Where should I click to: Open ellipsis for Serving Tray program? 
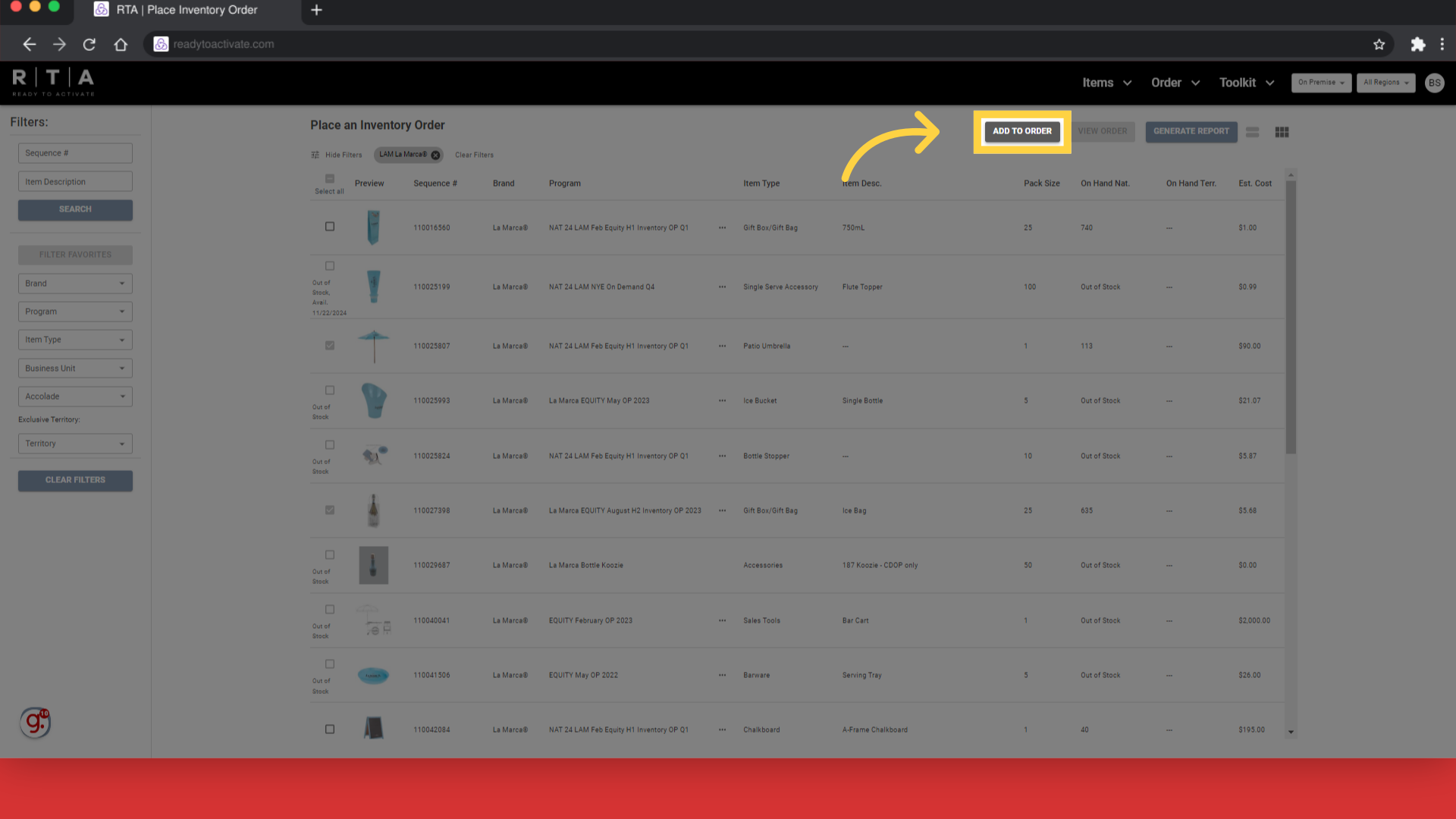(x=722, y=675)
